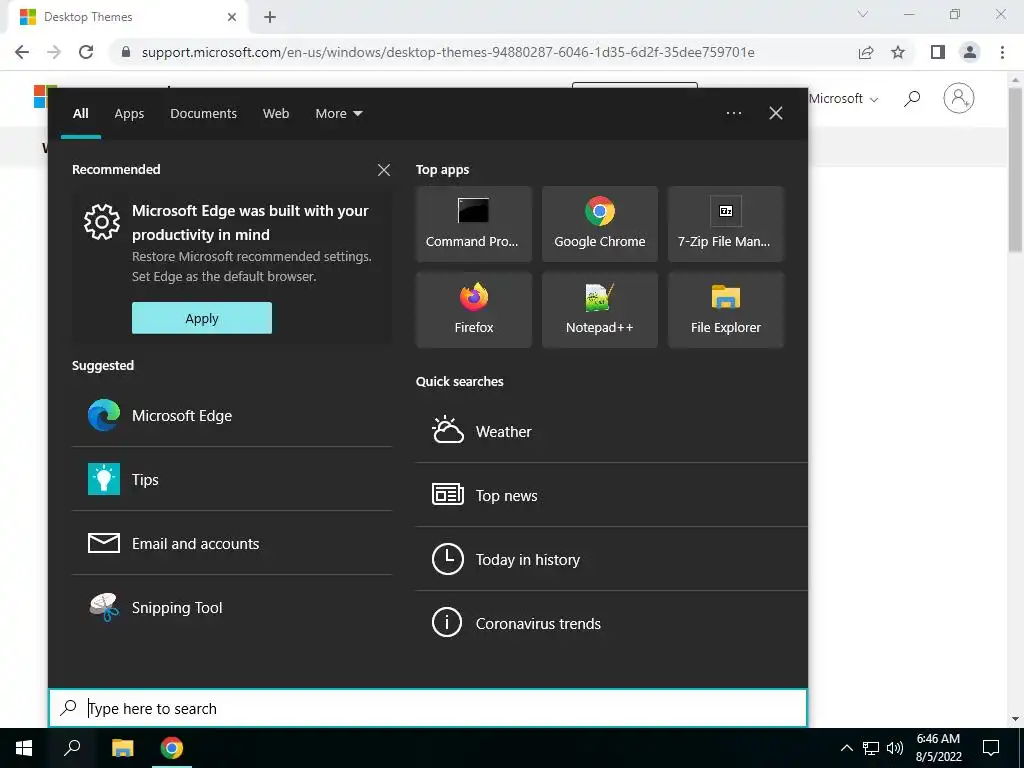This screenshot has width=1024, height=768.
Task: Switch to the Web search tab
Action: pos(276,113)
